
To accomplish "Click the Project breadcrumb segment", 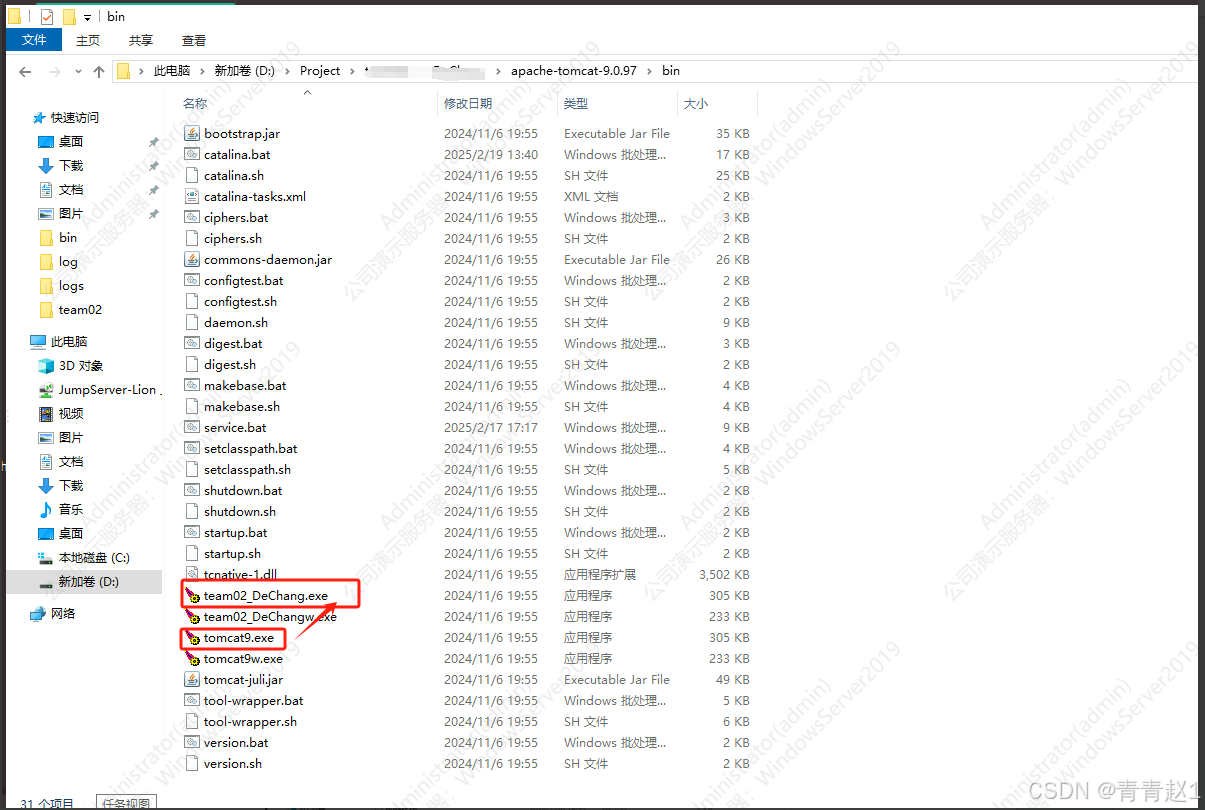I will click(320, 71).
